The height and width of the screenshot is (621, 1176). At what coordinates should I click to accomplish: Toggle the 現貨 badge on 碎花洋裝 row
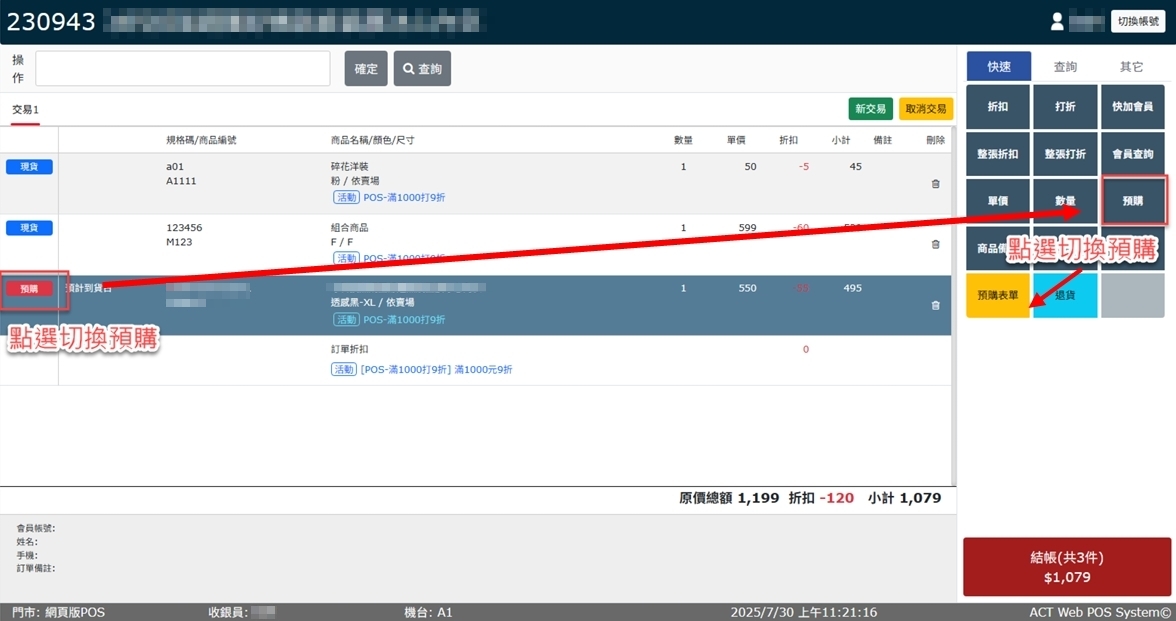click(29, 167)
